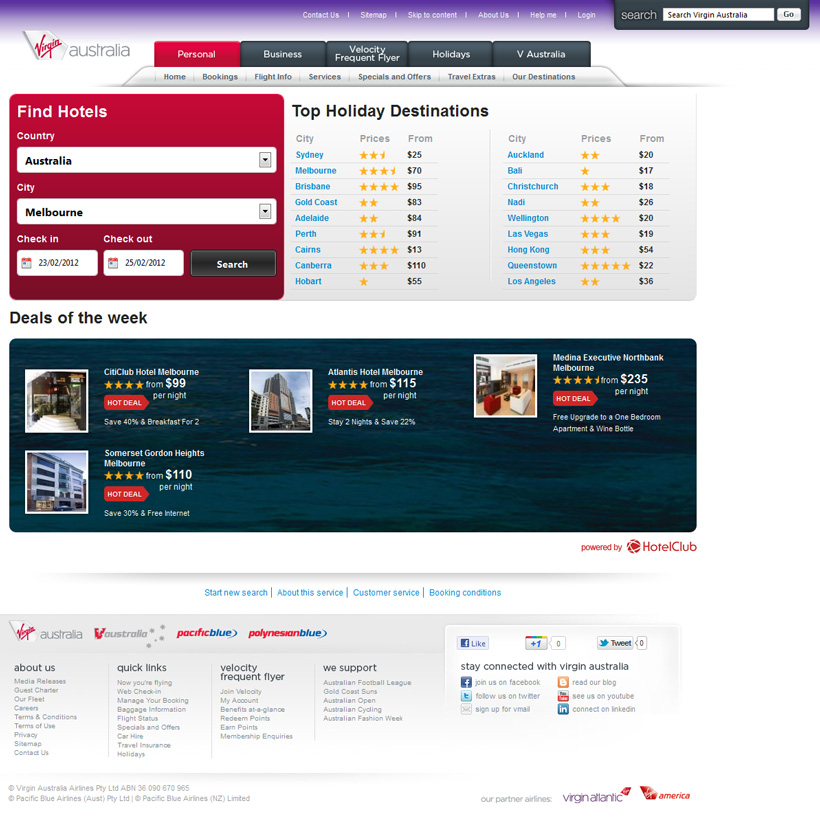This screenshot has height=822, width=820.
Task: Click the Facebook Like button
Action: [473, 643]
